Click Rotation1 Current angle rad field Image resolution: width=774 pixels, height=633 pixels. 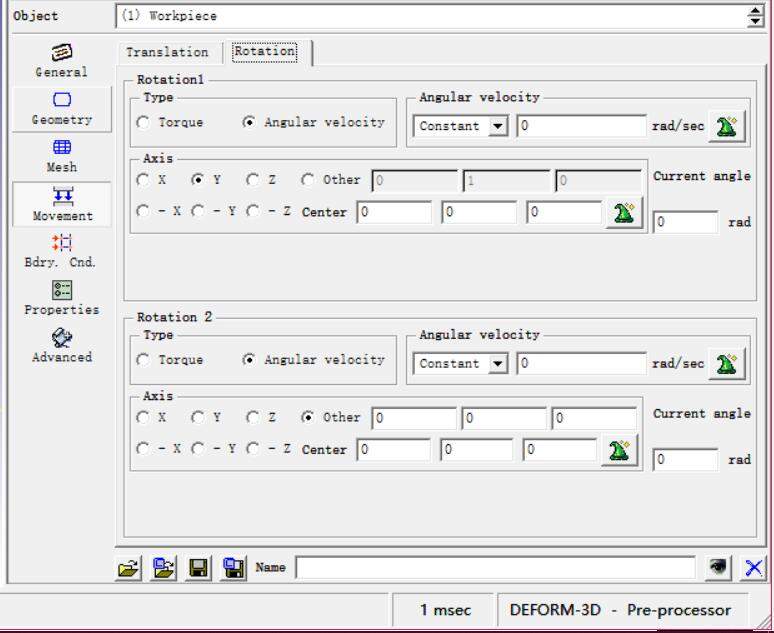(686, 223)
